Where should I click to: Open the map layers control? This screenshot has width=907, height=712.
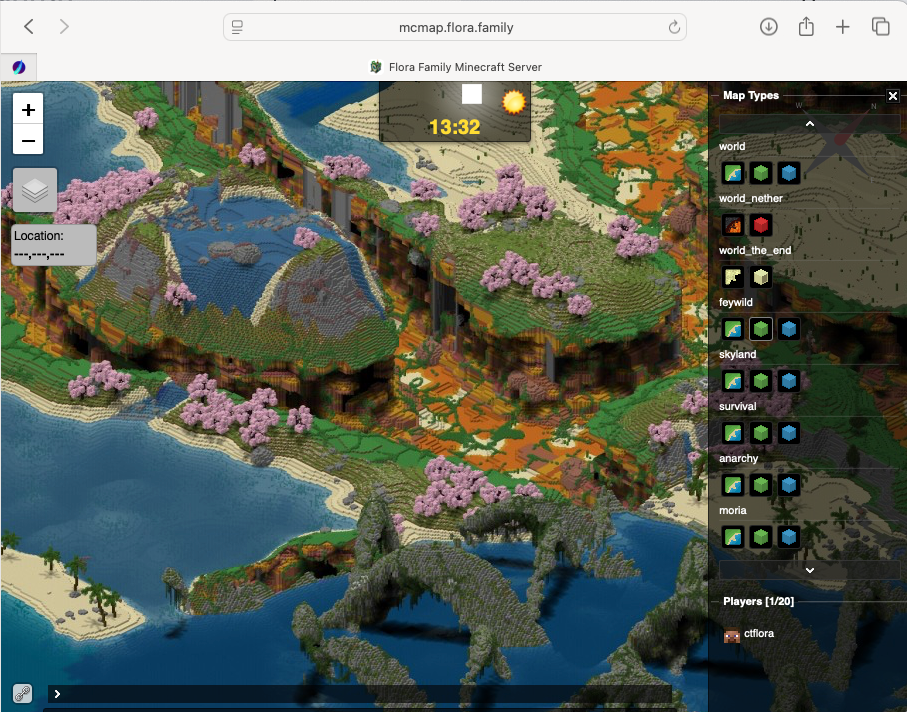tap(35, 190)
